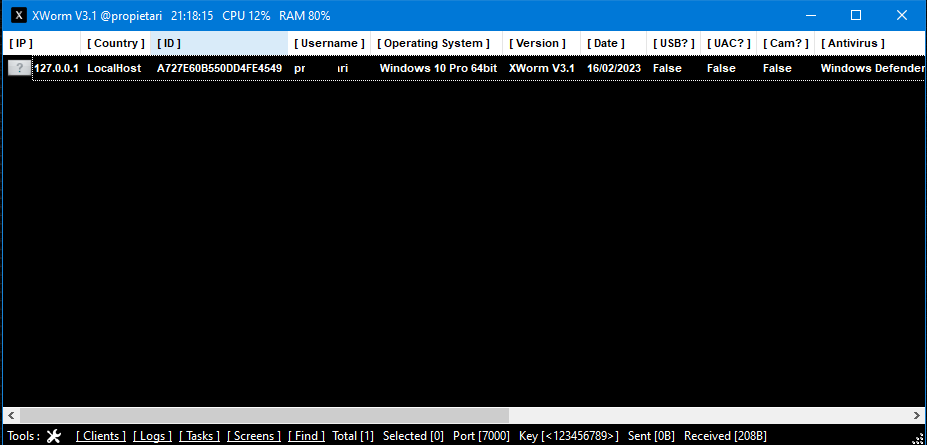Click the Received [208B] status entry
927x445 pixels.
(725, 436)
